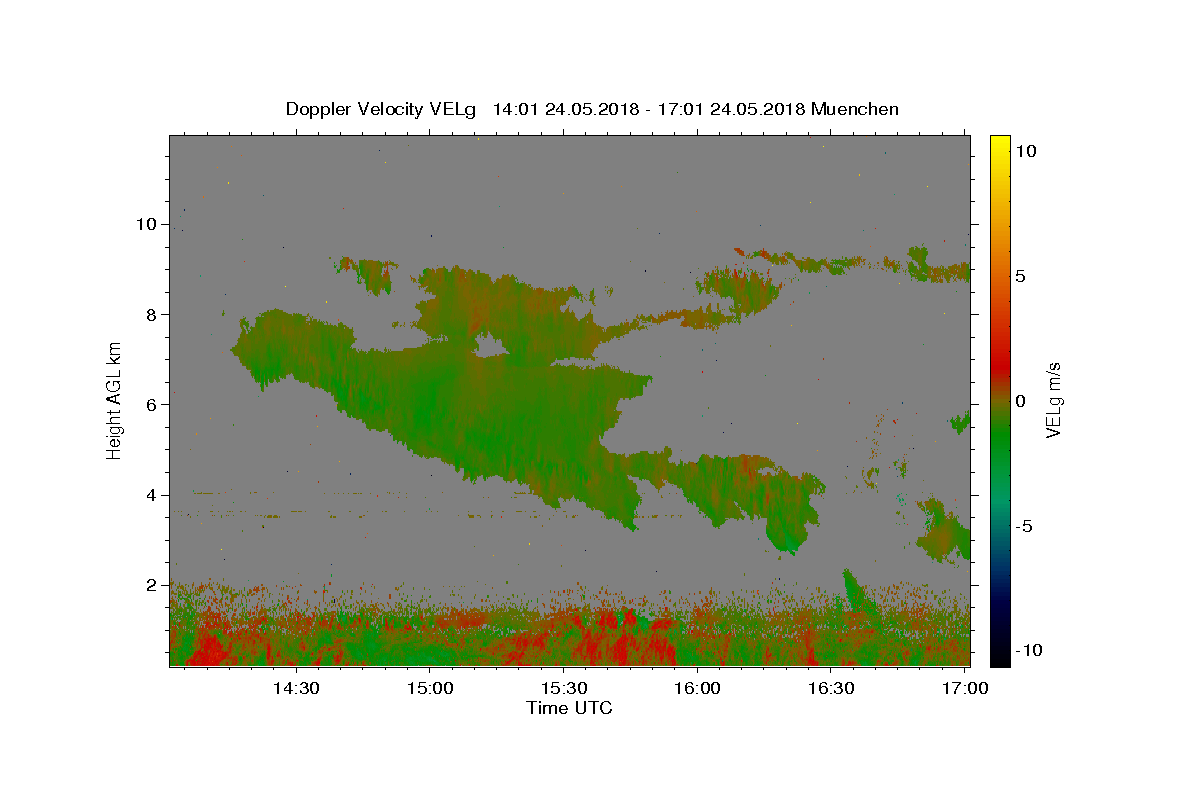Click the small hole inside the large cloud
1200x800 pixels.
point(488,347)
